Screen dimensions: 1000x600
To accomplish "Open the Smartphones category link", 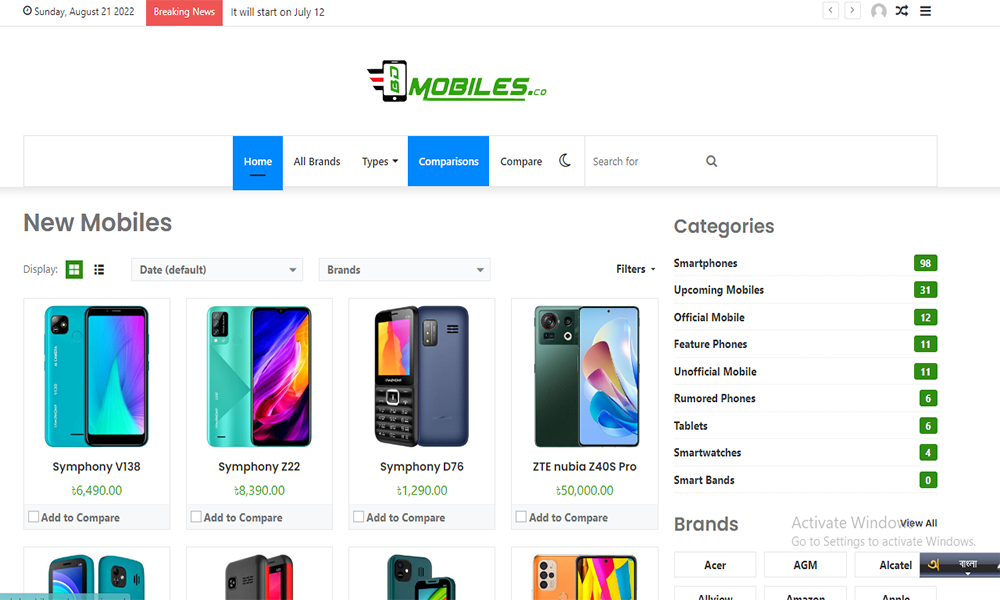I will click(x=705, y=263).
